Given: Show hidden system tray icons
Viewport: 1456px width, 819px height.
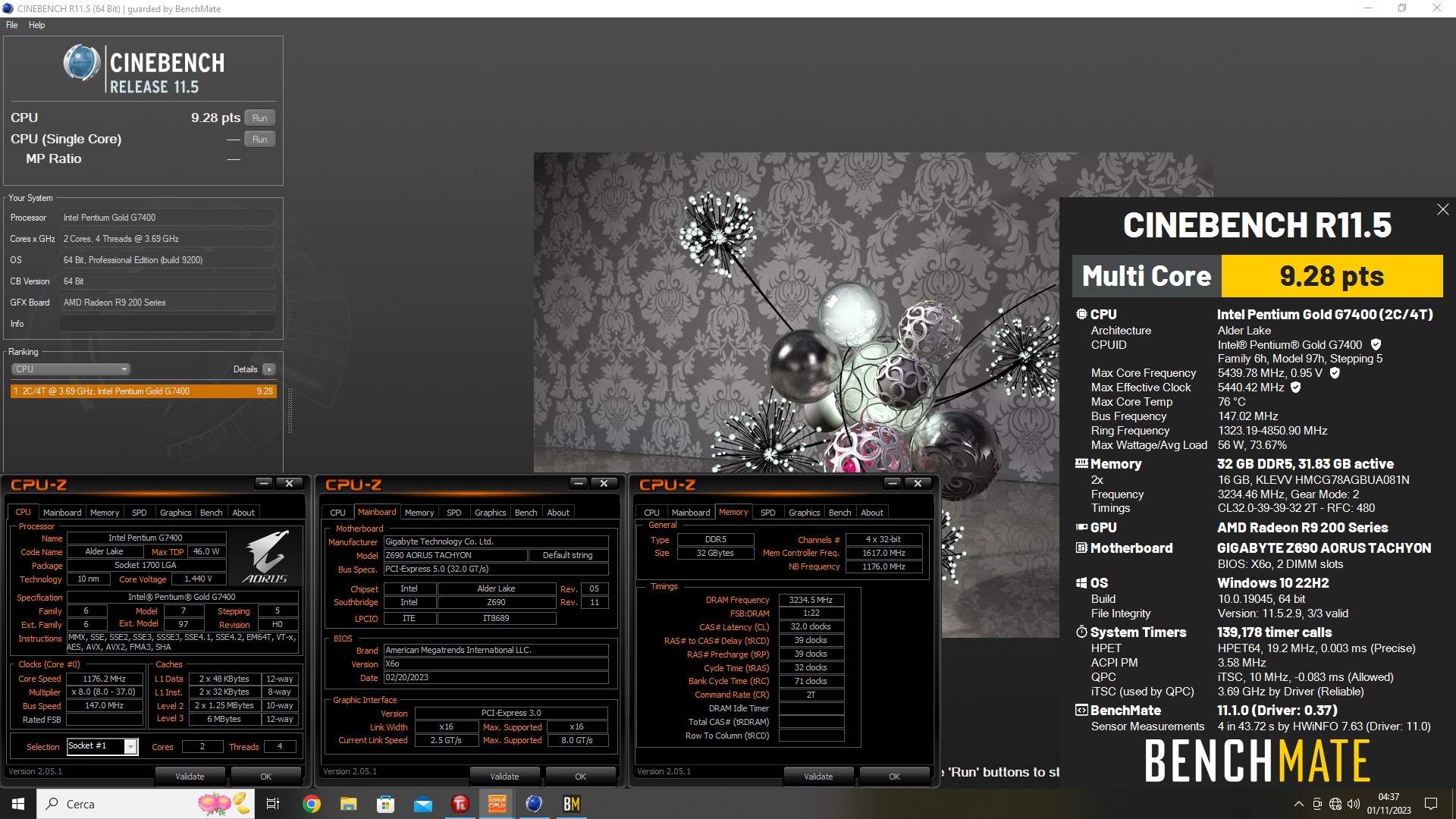Looking at the screenshot, I should tap(1298, 804).
